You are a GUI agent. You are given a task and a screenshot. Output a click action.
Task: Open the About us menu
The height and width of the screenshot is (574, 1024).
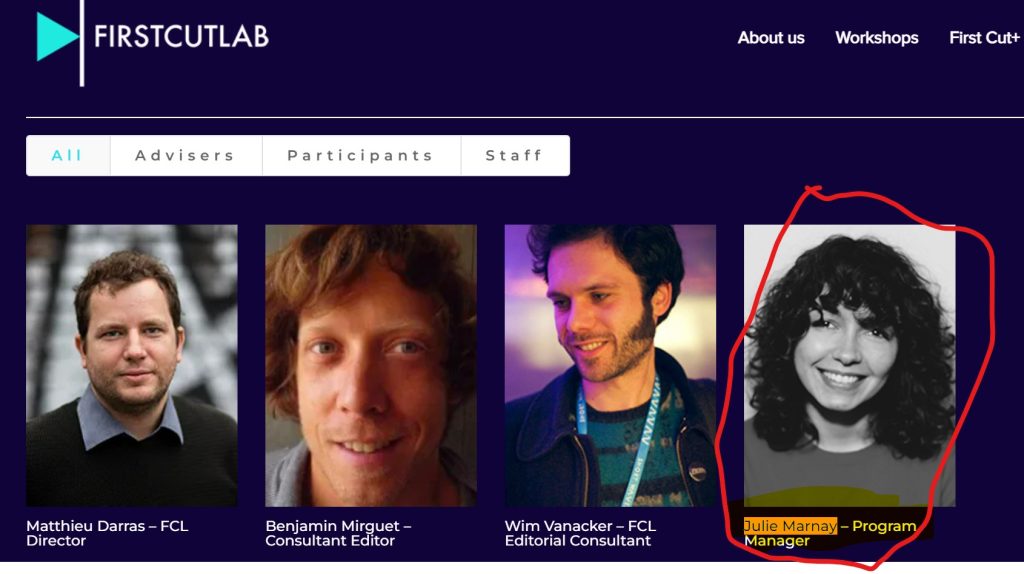coord(770,38)
